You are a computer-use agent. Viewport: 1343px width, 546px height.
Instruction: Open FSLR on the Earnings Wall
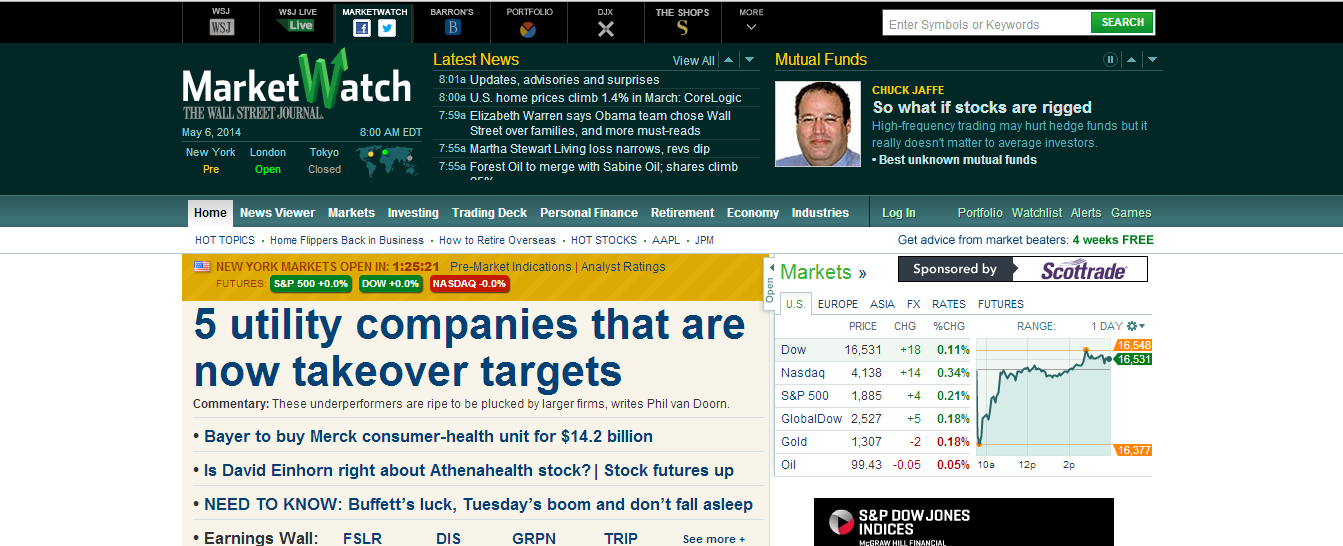point(362,539)
